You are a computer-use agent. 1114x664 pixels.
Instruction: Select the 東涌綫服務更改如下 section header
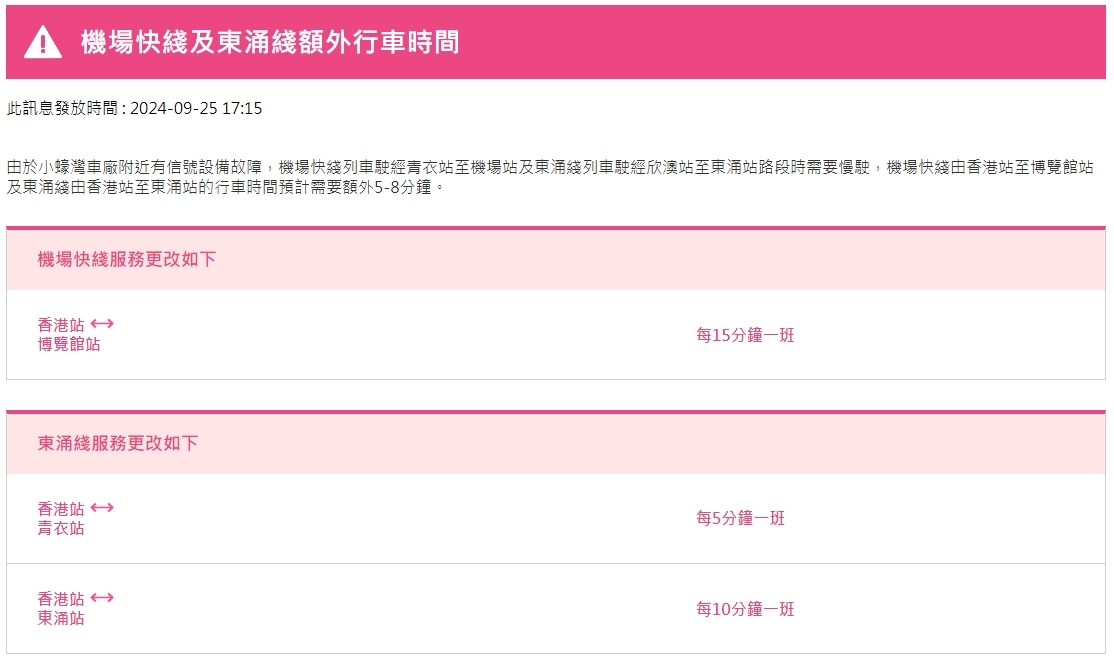tap(118, 443)
